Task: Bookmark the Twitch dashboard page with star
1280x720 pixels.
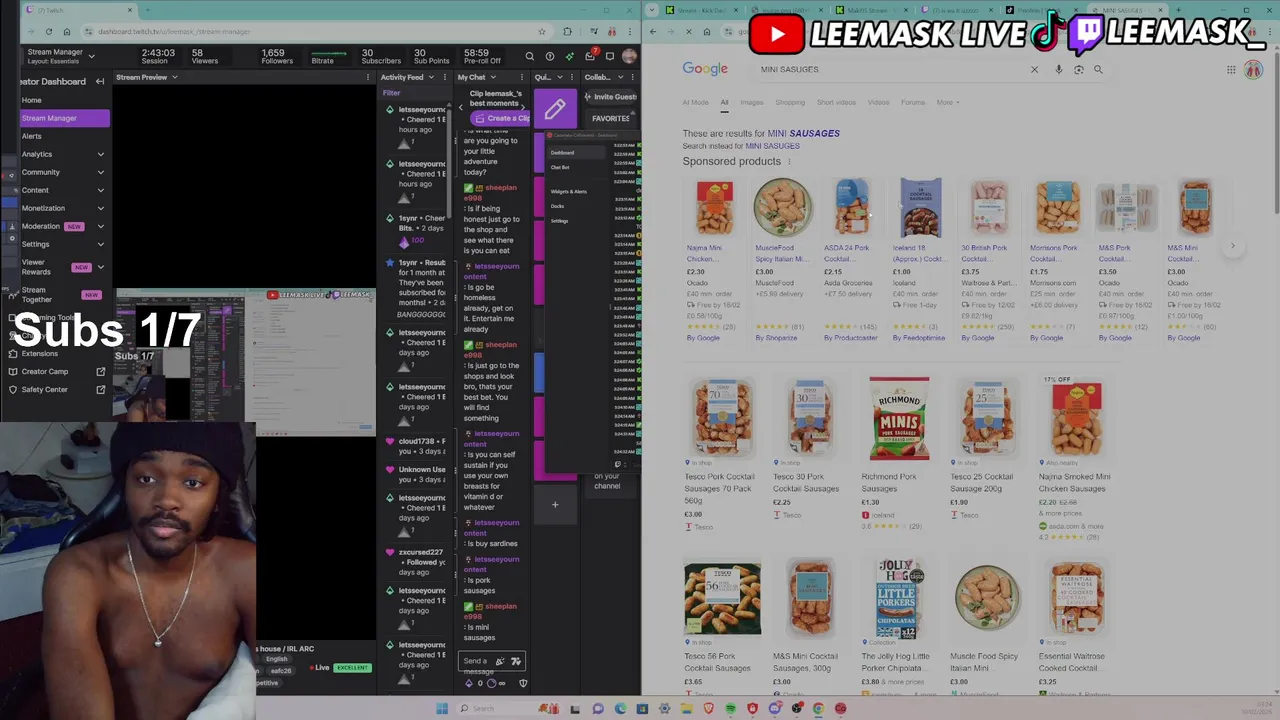Action: 542,31
